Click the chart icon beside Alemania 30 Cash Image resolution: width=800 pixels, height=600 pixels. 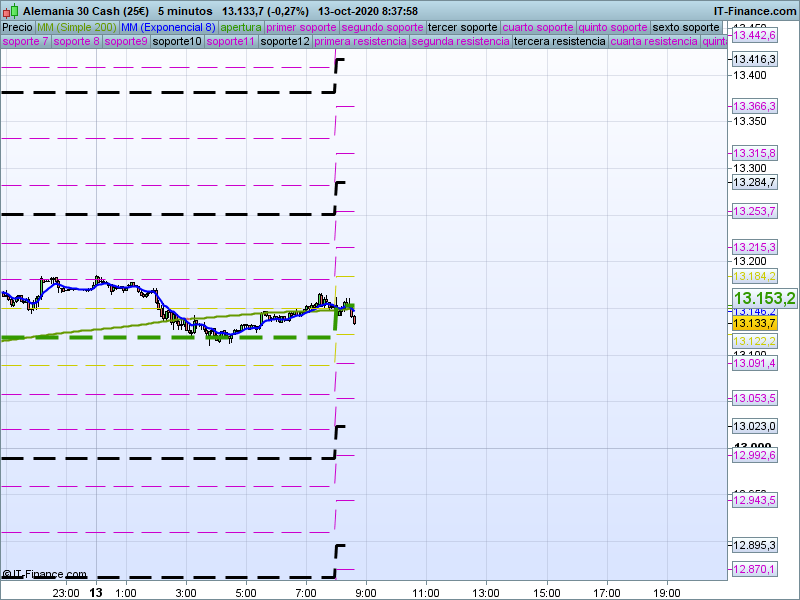(10, 10)
